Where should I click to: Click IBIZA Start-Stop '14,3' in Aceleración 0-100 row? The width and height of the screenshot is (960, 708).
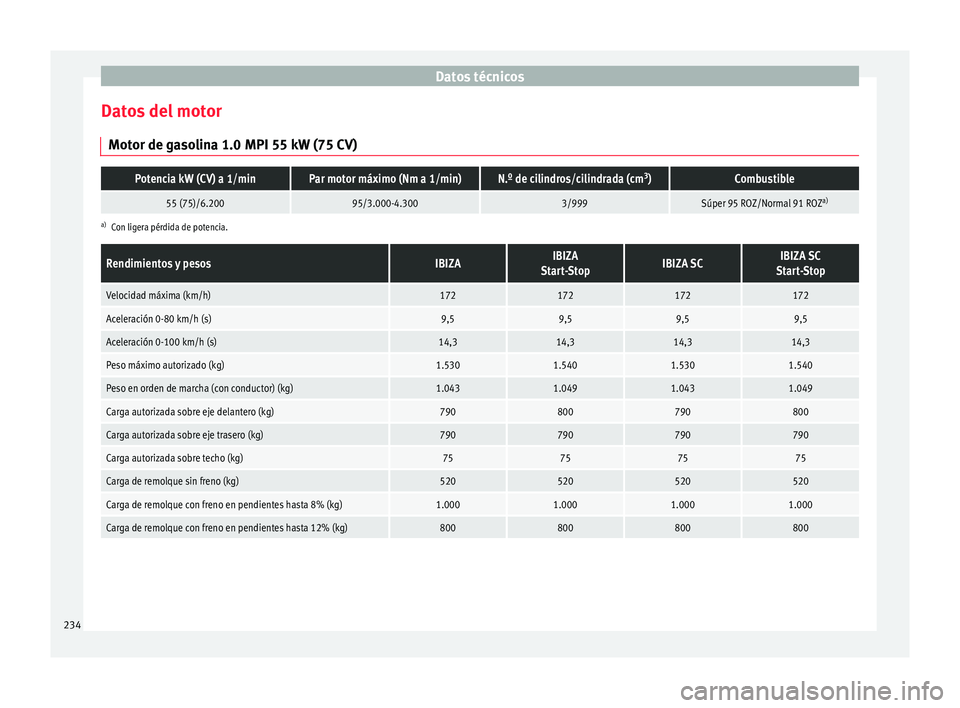coord(565,342)
